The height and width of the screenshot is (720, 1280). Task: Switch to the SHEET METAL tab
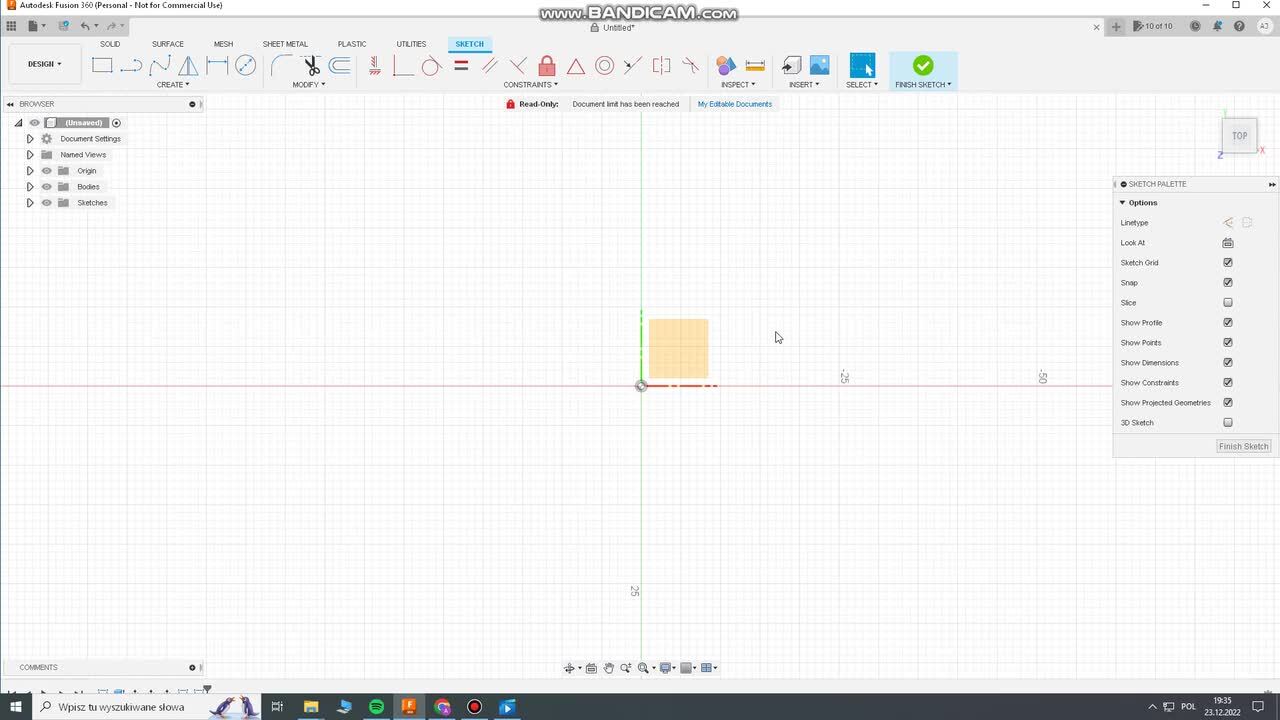[x=285, y=44]
